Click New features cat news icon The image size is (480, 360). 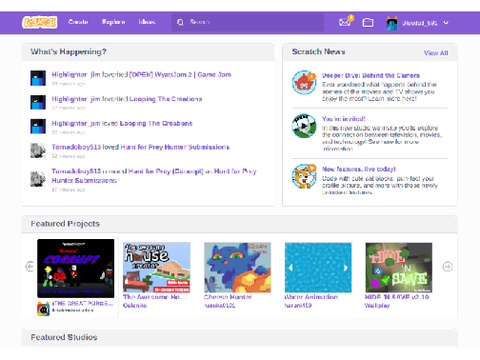pyautogui.click(x=304, y=176)
